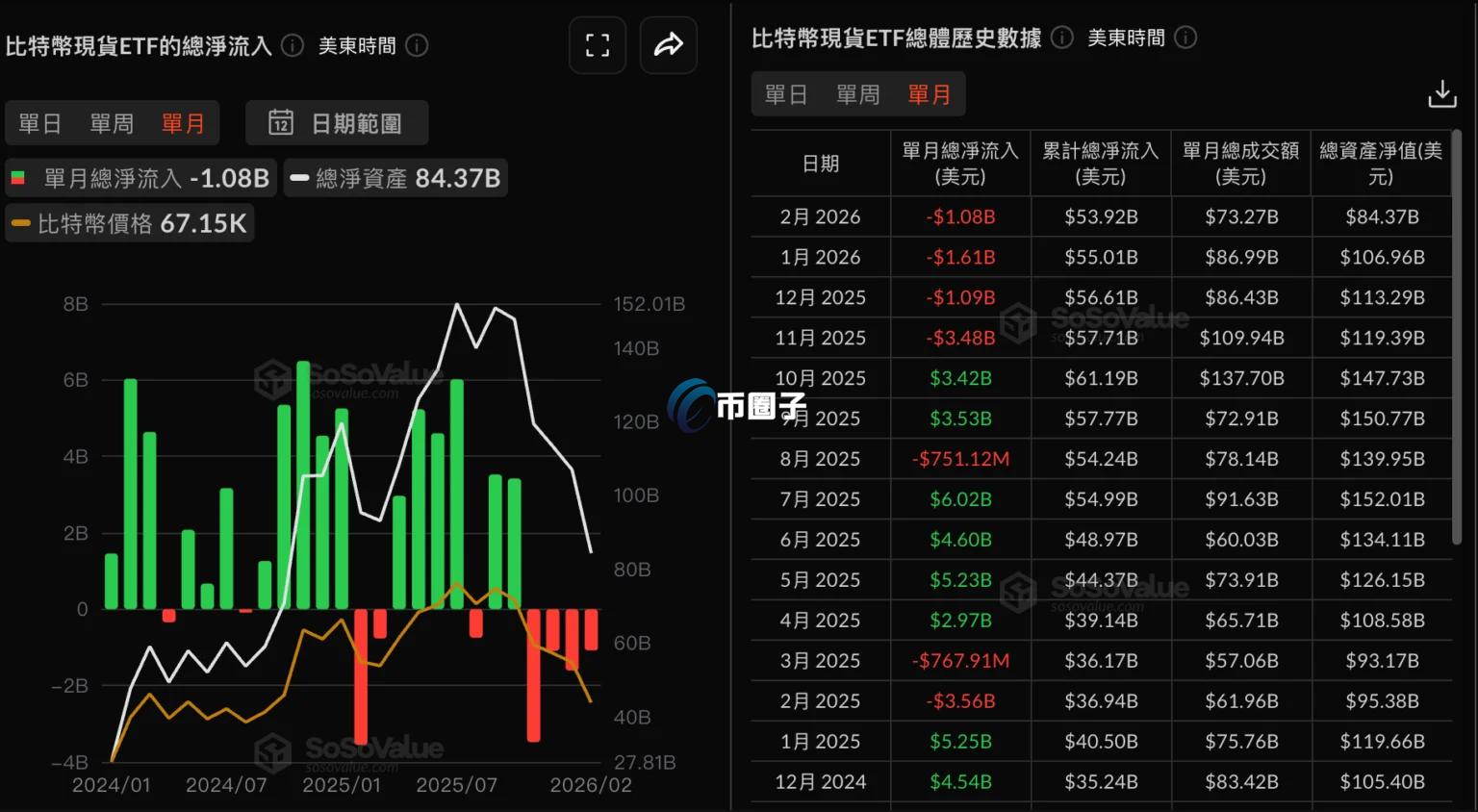Click the share arrow icon

tap(668, 45)
